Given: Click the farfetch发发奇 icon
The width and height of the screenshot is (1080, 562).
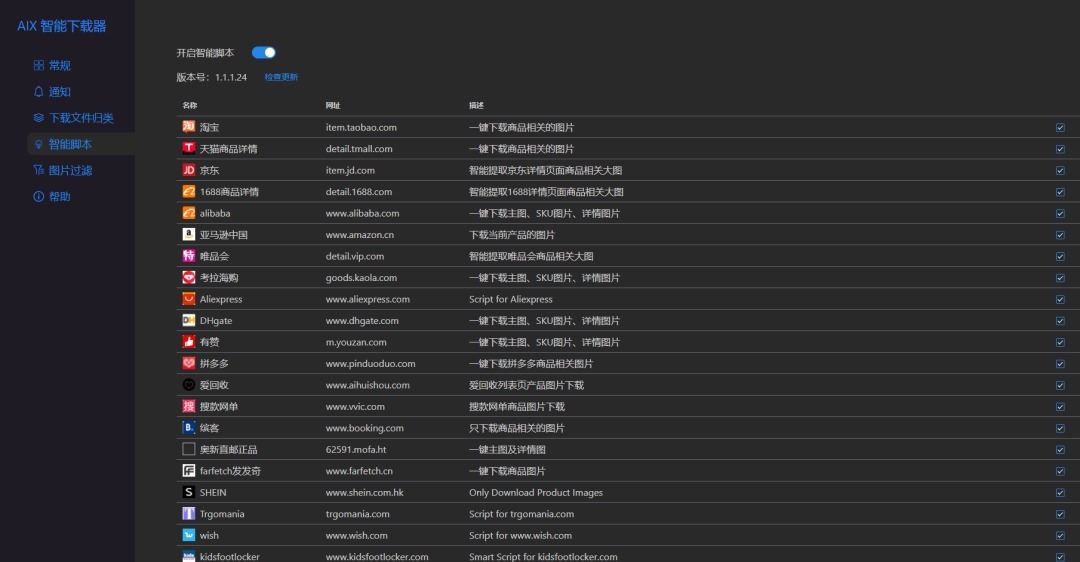Looking at the screenshot, I should click(x=188, y=471).
